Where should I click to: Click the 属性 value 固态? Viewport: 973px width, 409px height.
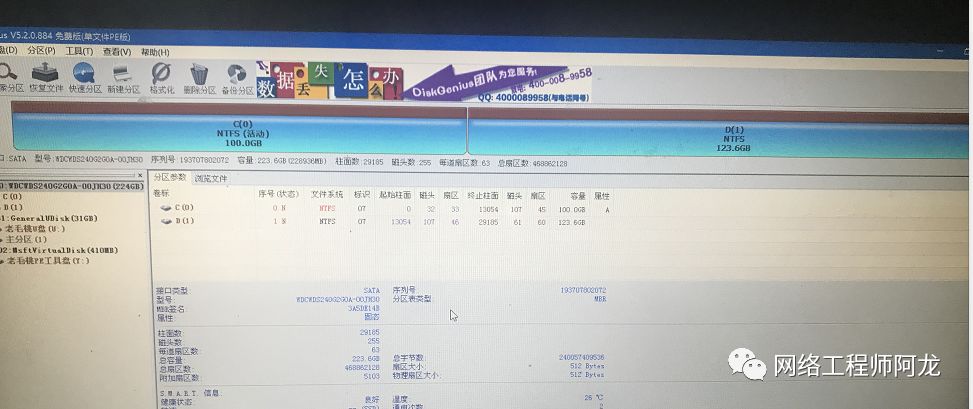pos(372,317)
